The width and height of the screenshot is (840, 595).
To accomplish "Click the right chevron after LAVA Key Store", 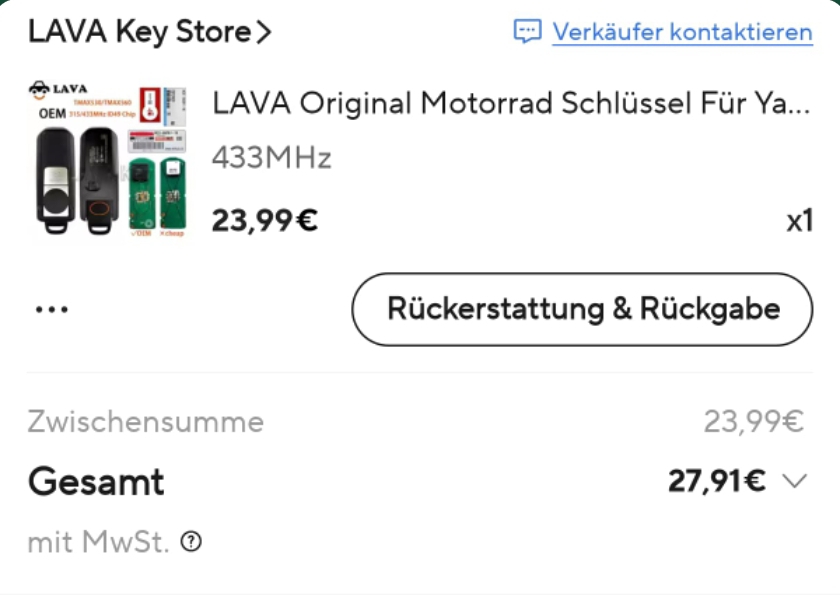I will [x=264, y=32].
